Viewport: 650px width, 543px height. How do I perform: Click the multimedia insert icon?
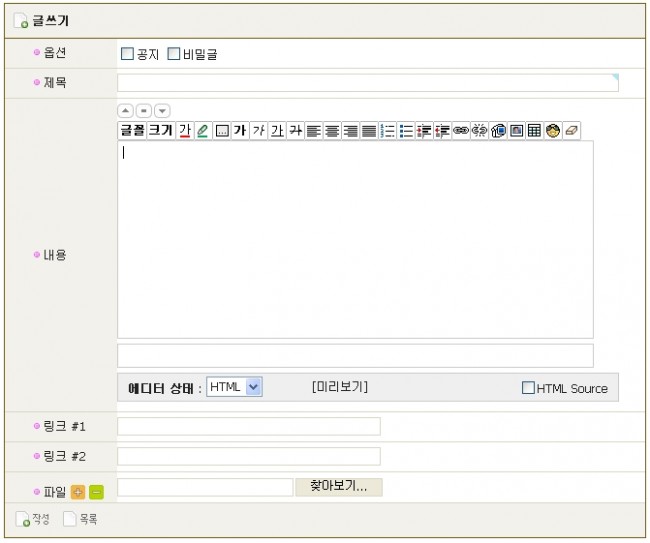[x=498, y=131]
